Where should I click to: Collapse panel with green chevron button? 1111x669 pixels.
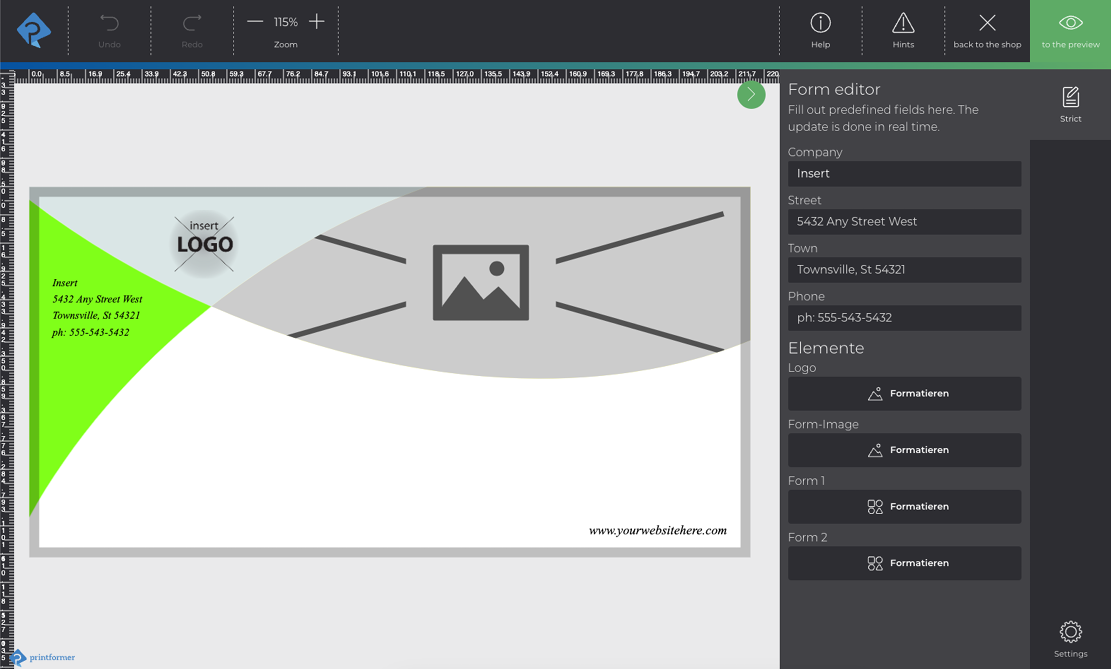pyautogui.click(x=751, y=94)
